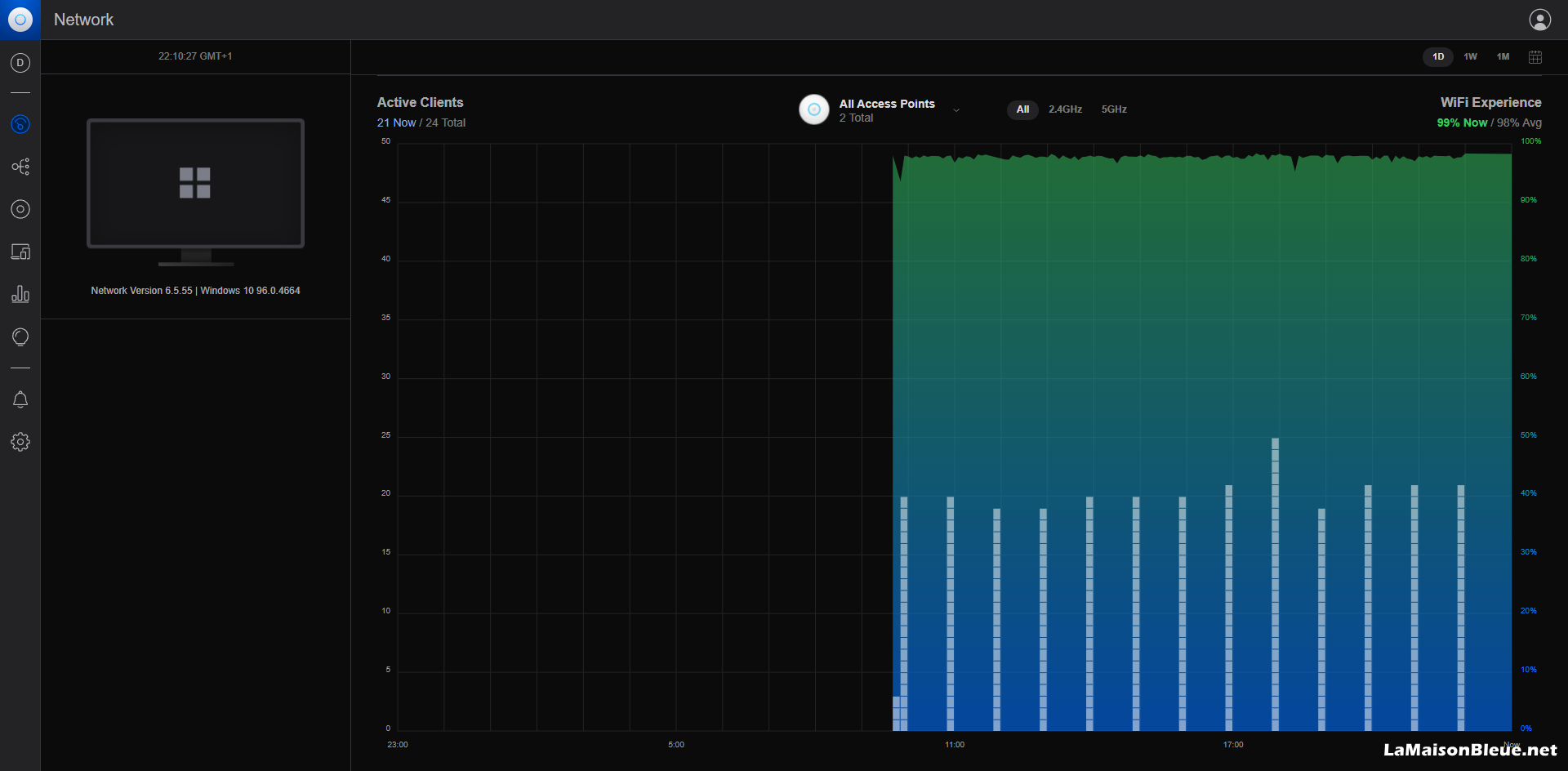This screenshot has width=1568, height=771.
Task: Open the user account profile icon
Action: click(x=1539, y=20)
